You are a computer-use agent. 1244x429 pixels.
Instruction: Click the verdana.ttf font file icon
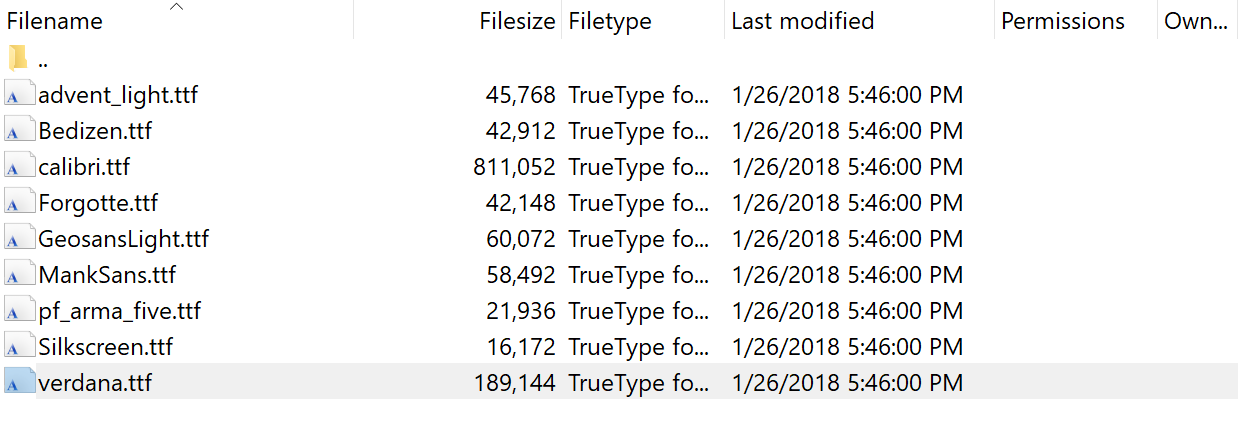[18, 382]
